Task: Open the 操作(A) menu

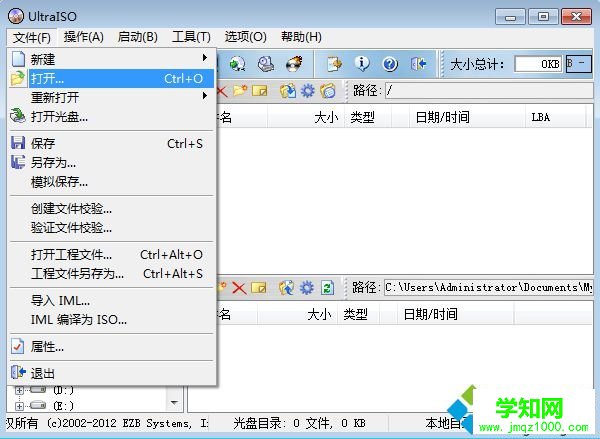Action: [83, 37]
